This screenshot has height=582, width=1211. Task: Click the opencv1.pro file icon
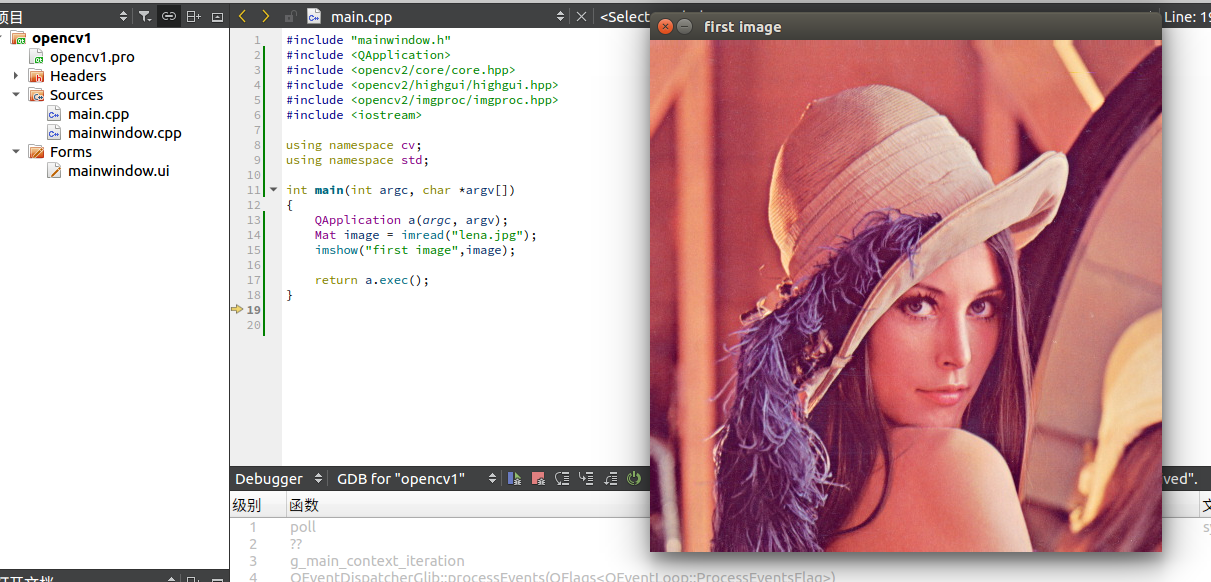38,57
